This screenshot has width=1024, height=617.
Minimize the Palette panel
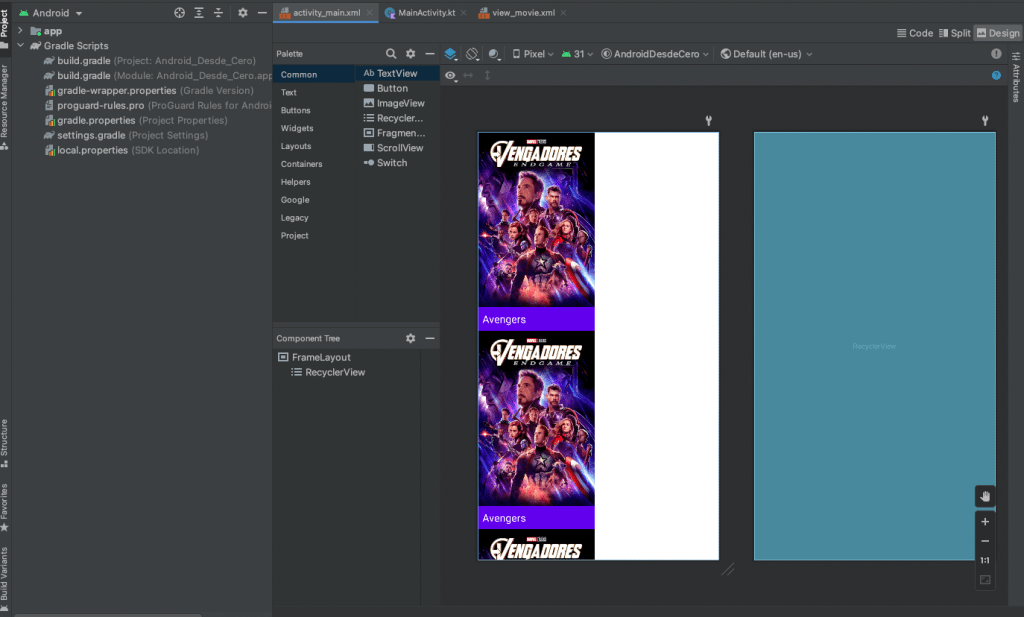430,54
